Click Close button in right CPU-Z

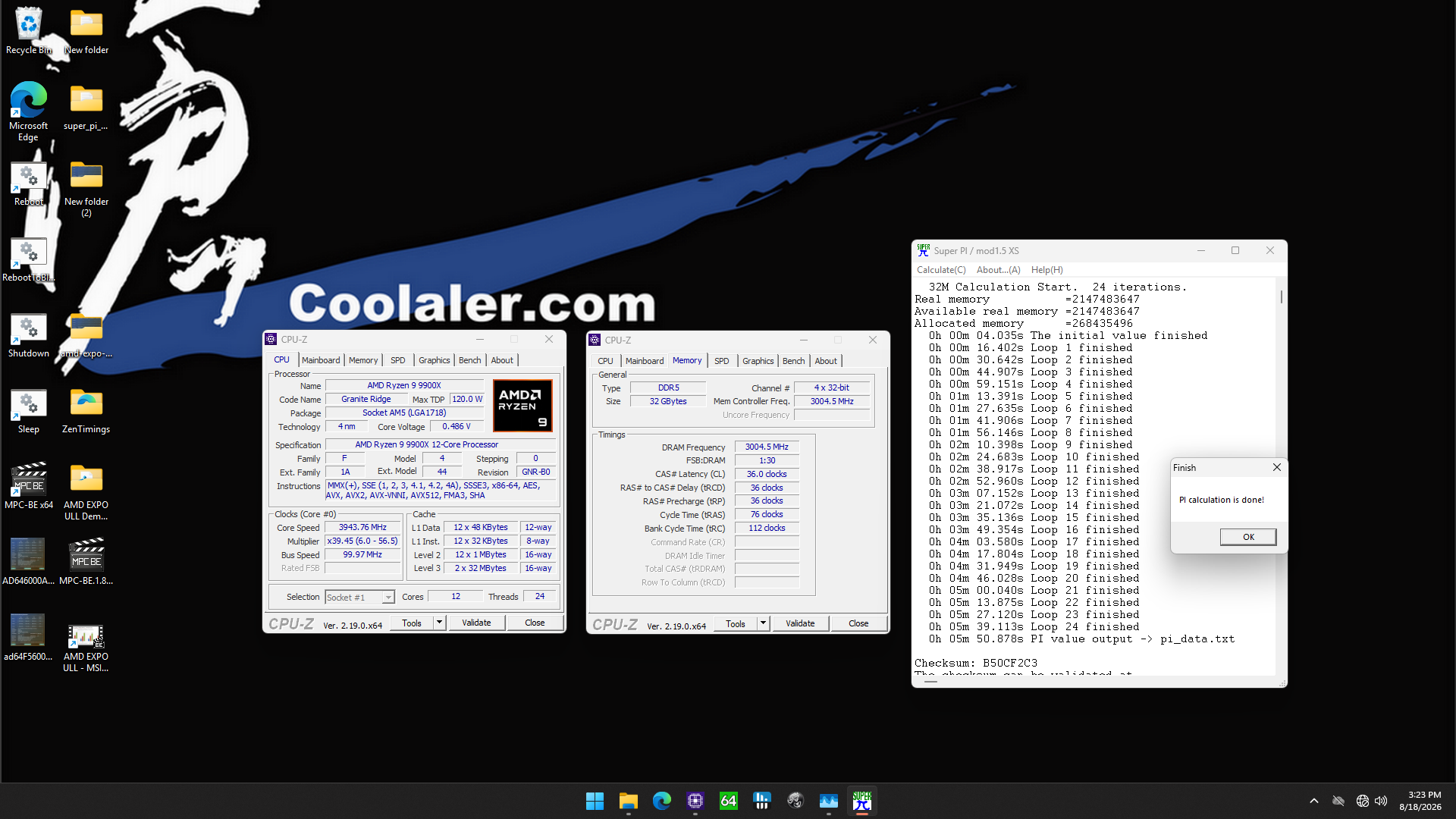tap(858, 624)
